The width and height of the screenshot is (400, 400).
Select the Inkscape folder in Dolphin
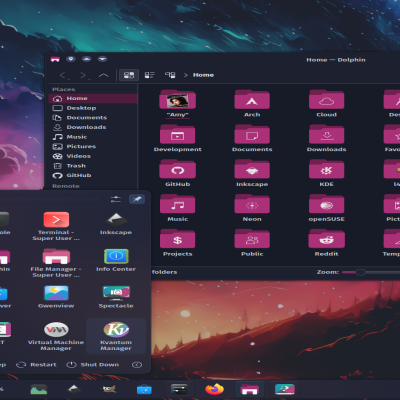(x=252, y=169)
